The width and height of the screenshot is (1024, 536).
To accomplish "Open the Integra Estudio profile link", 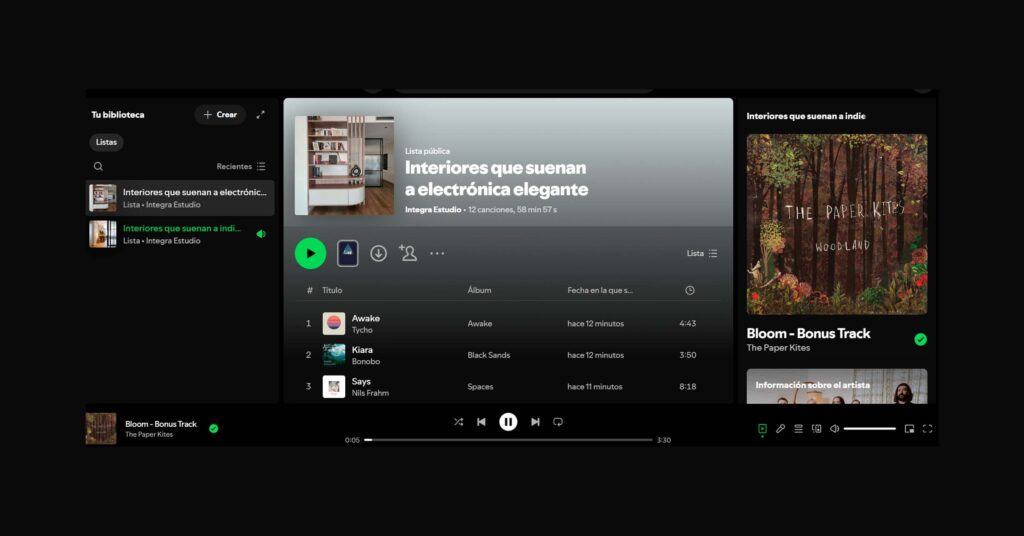I will 433,210.
